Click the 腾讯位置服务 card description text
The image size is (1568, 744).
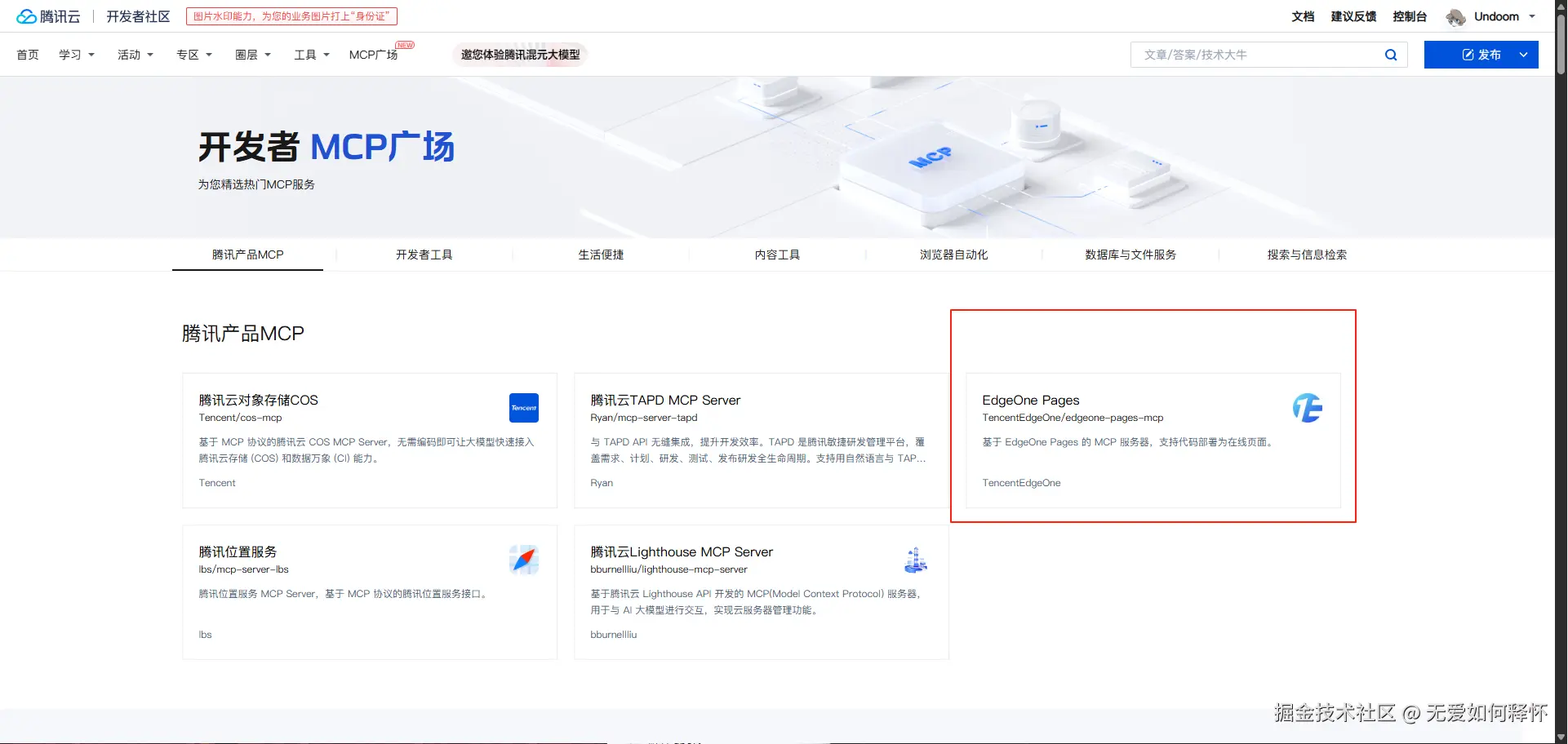(345, 594)
